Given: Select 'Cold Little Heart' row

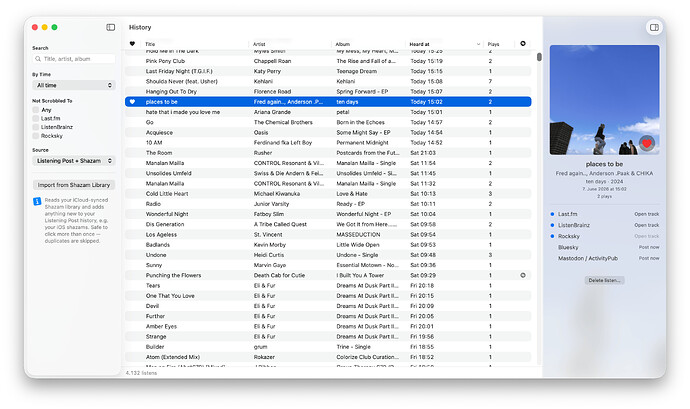Looking at the screenshot, I should pos(328,194).
